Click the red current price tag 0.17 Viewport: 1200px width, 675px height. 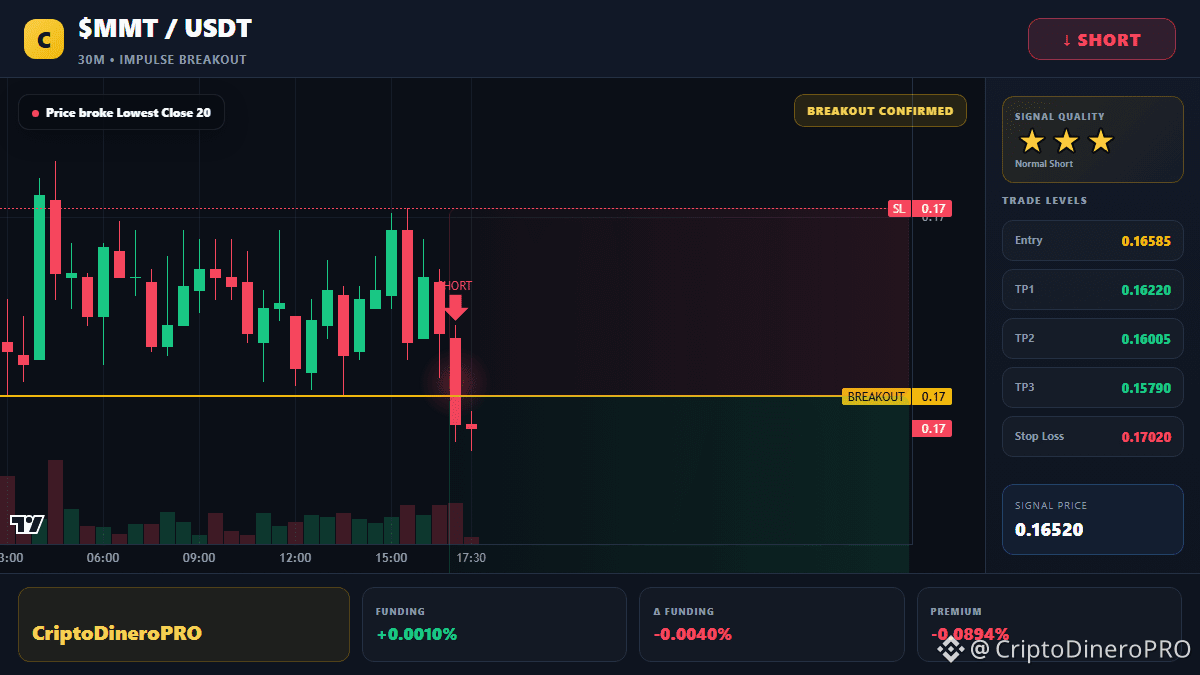(x=932, y=429)
